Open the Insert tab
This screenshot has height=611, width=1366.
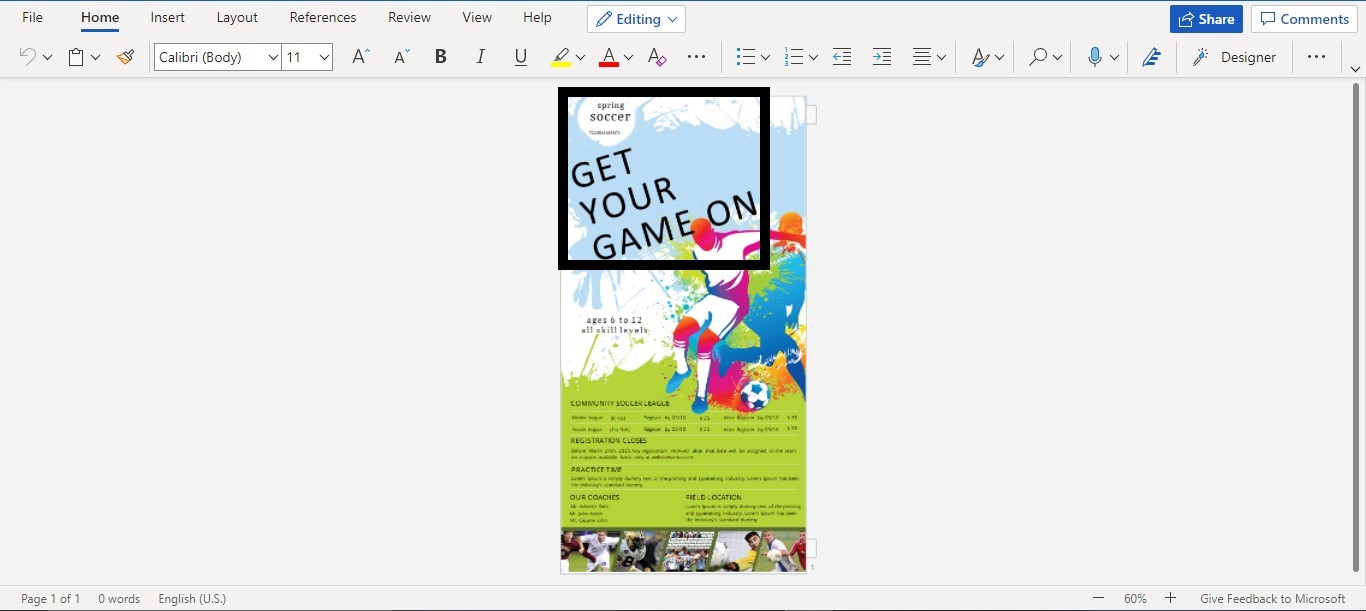pyautogui.click(x=167, y=17)
